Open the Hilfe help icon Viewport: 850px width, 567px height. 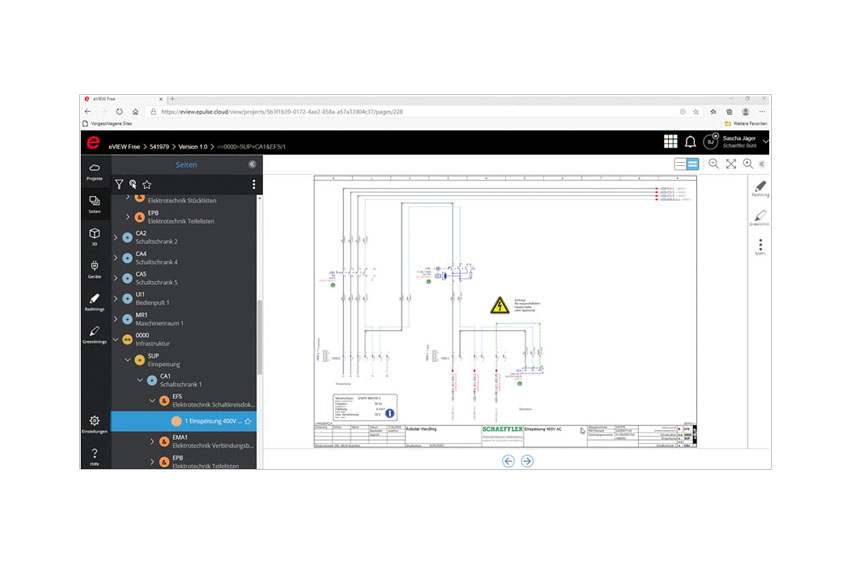point(94,456)
